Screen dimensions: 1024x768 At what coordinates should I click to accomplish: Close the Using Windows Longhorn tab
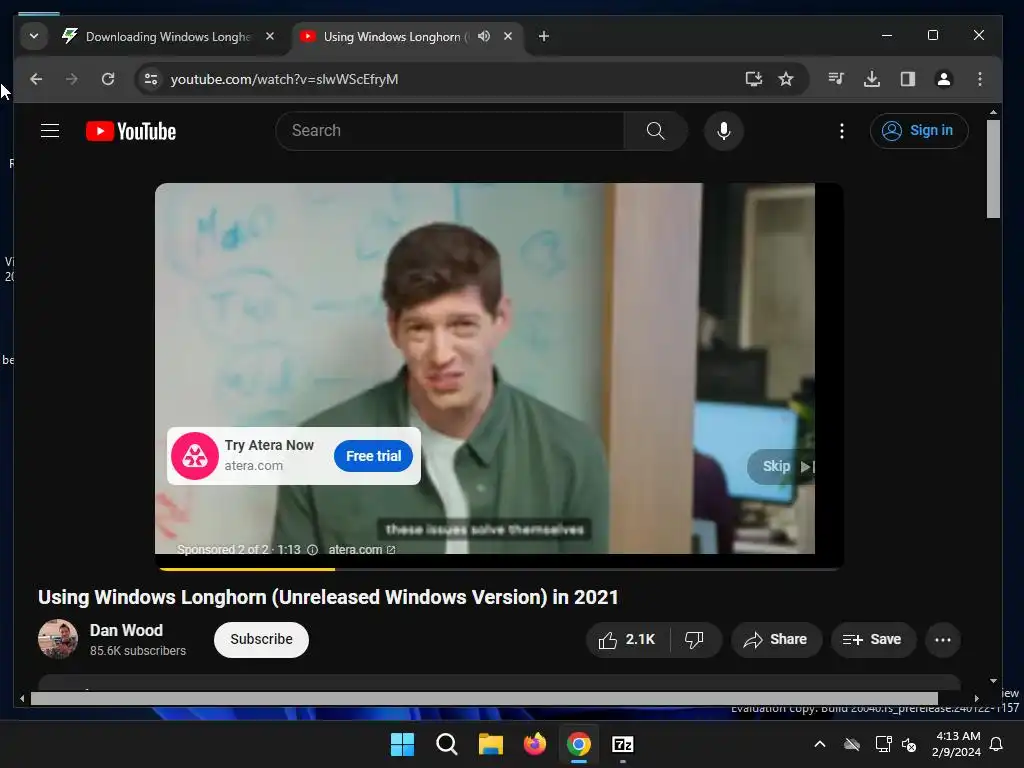click(507, 37)
